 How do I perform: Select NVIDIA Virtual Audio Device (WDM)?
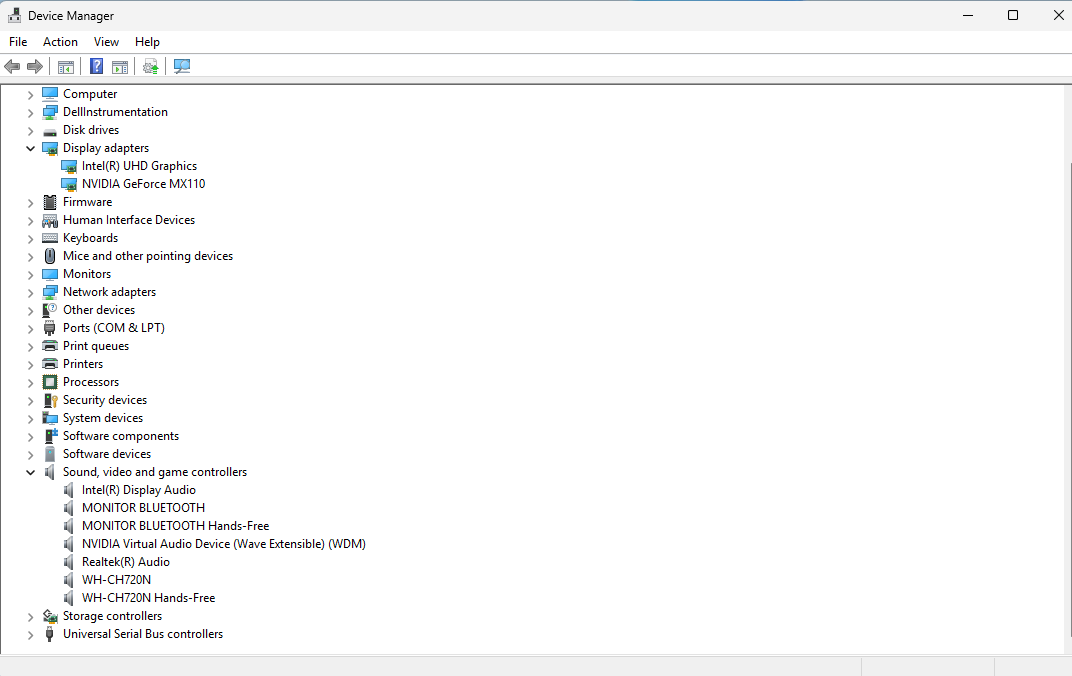point(224,544)
